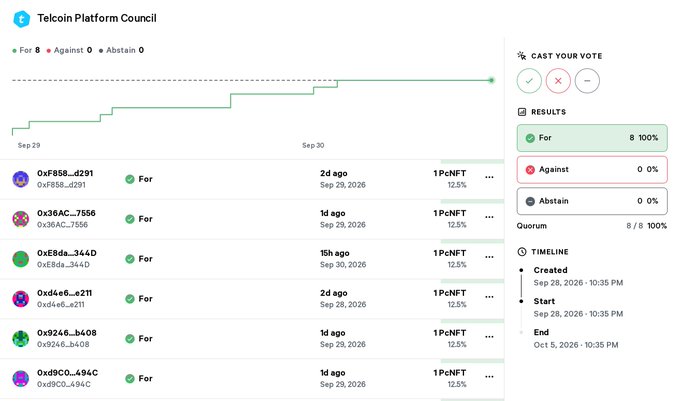The height and width of the screenshot is (401, 680).
Task: Click 'Sep 28, 2026 · 10:35 PM' under Created
Action: 578,283
